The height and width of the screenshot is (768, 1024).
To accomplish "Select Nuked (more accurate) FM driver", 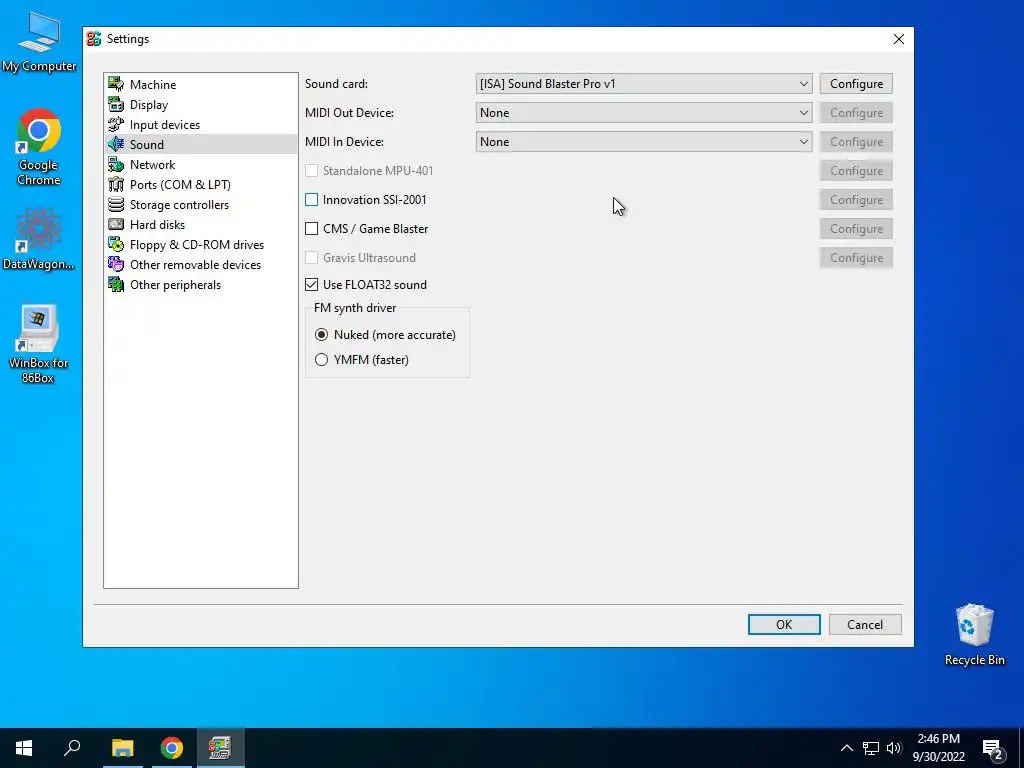I will [321, 334].
